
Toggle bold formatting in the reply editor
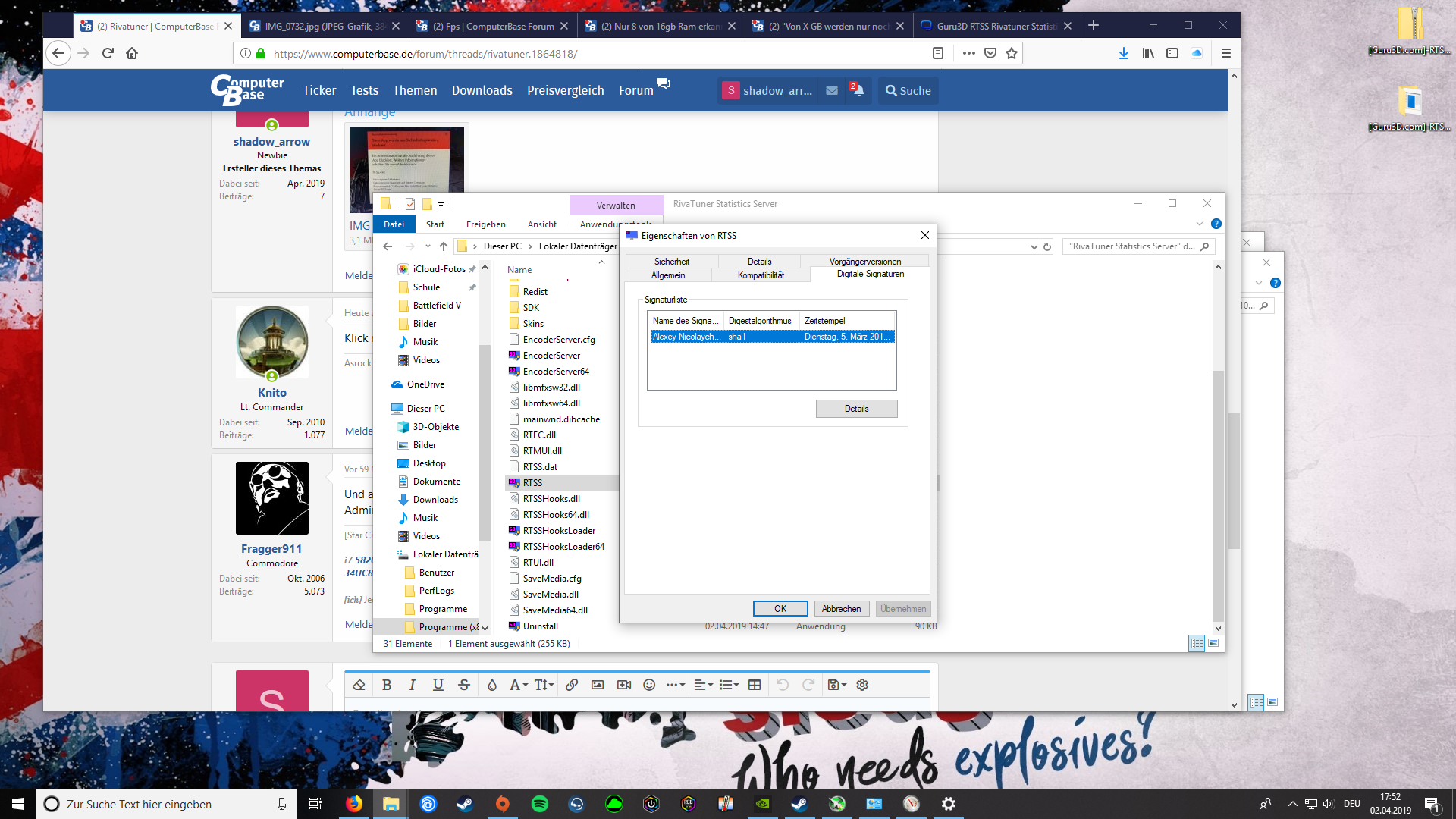pos(387,685)
